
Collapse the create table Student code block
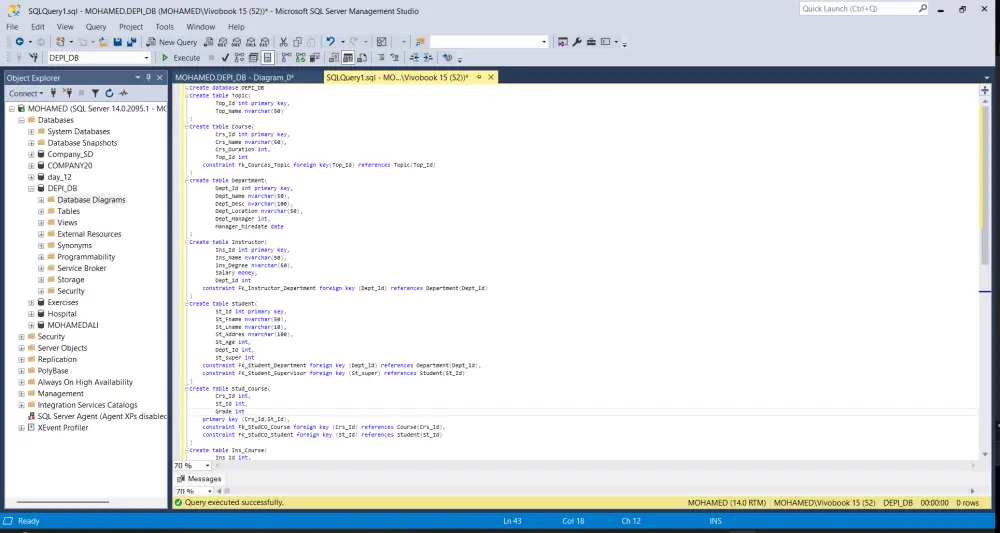pos(186,303)
